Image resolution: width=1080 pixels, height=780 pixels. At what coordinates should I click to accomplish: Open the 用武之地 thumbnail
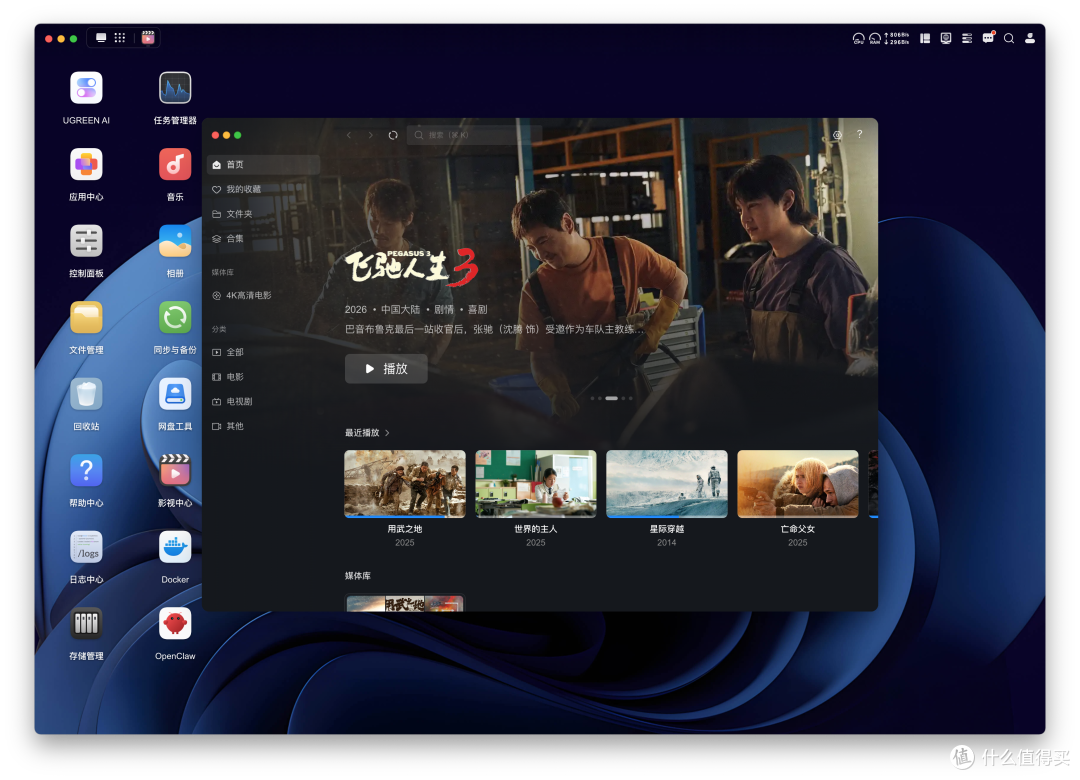click(405, 484)
